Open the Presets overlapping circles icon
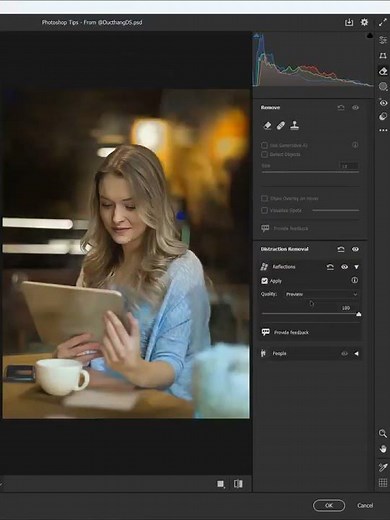The height and width of the screenshot is (520, 390). pyautogui.click(x=383, y=116)
